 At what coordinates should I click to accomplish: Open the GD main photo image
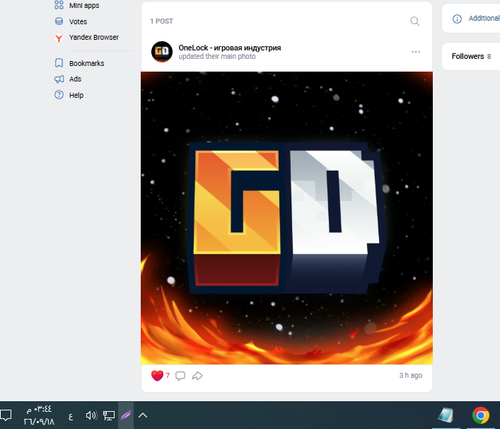(287, 218)
